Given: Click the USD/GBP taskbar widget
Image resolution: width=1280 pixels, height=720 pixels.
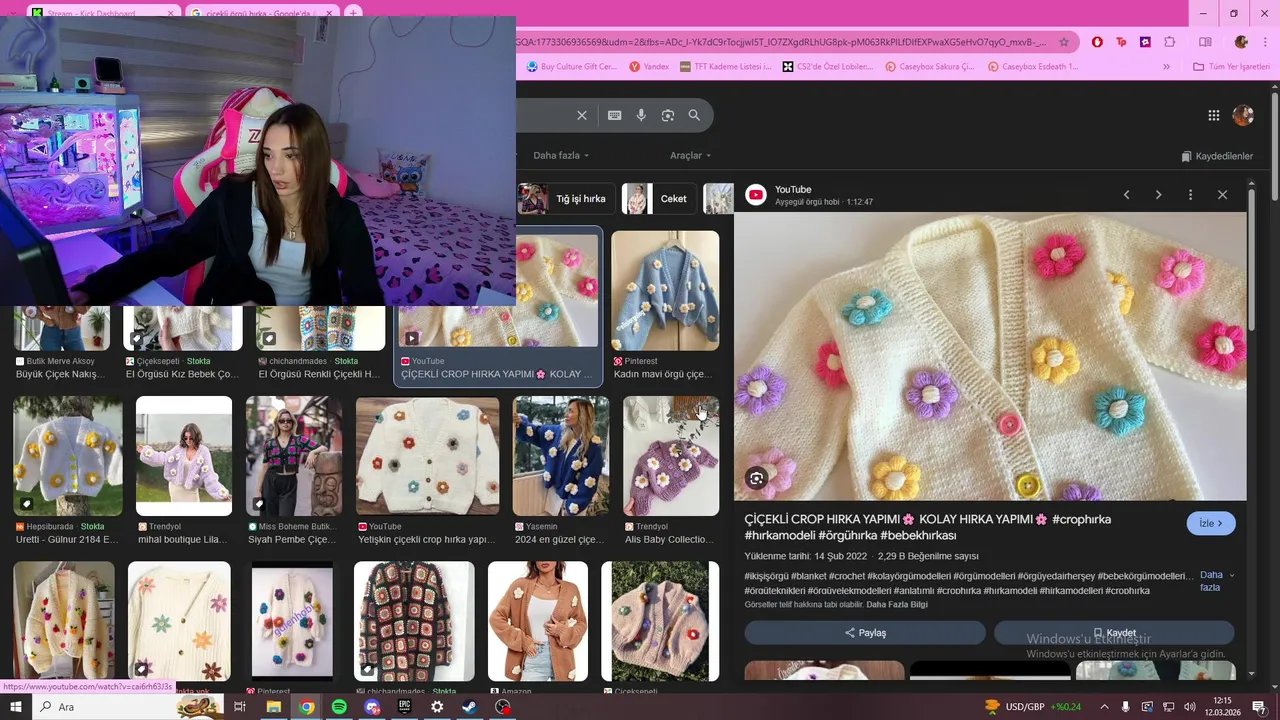Looking at the screenshot, I should tap(1033, 707).
